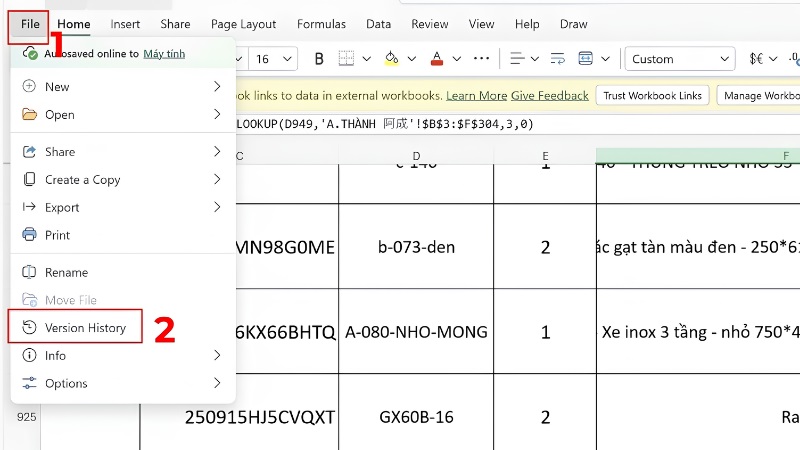Apply the red font color icon

point(437,59)
